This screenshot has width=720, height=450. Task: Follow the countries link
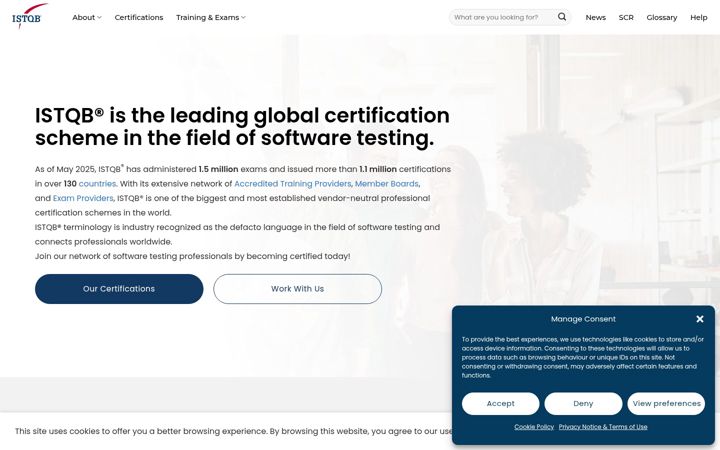97,184
